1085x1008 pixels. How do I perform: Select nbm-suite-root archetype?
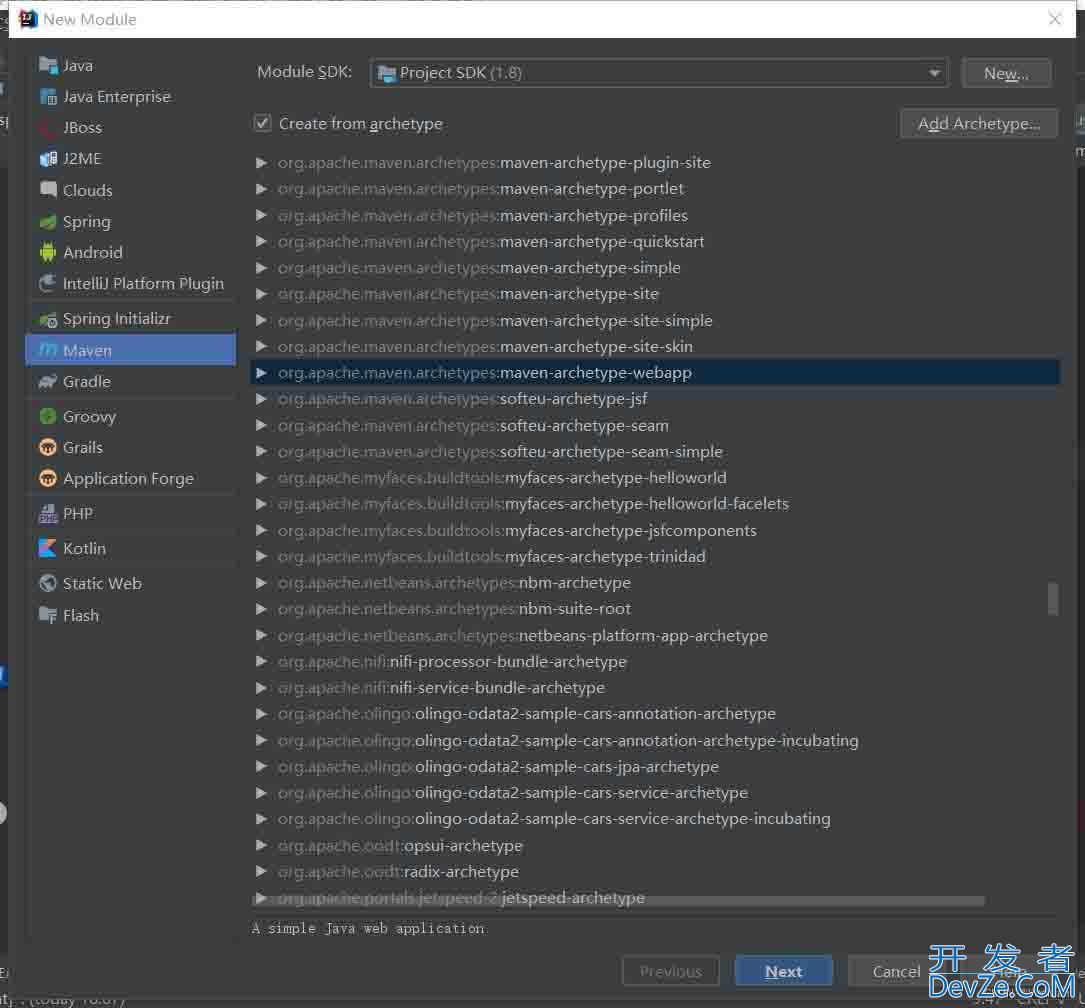655,609
